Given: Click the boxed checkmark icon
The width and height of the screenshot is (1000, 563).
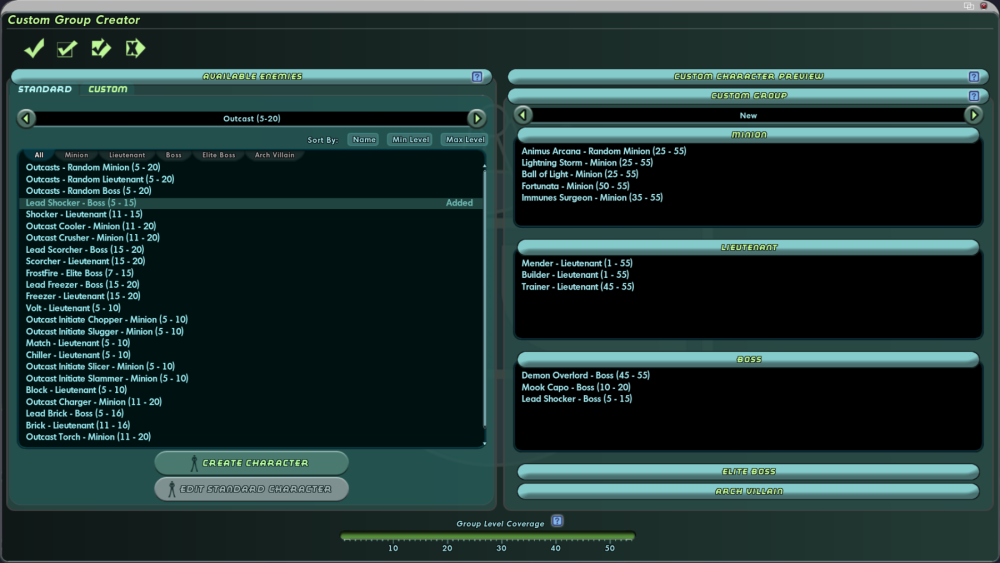Looking at the screenshot, I should [x=67, y=48].
